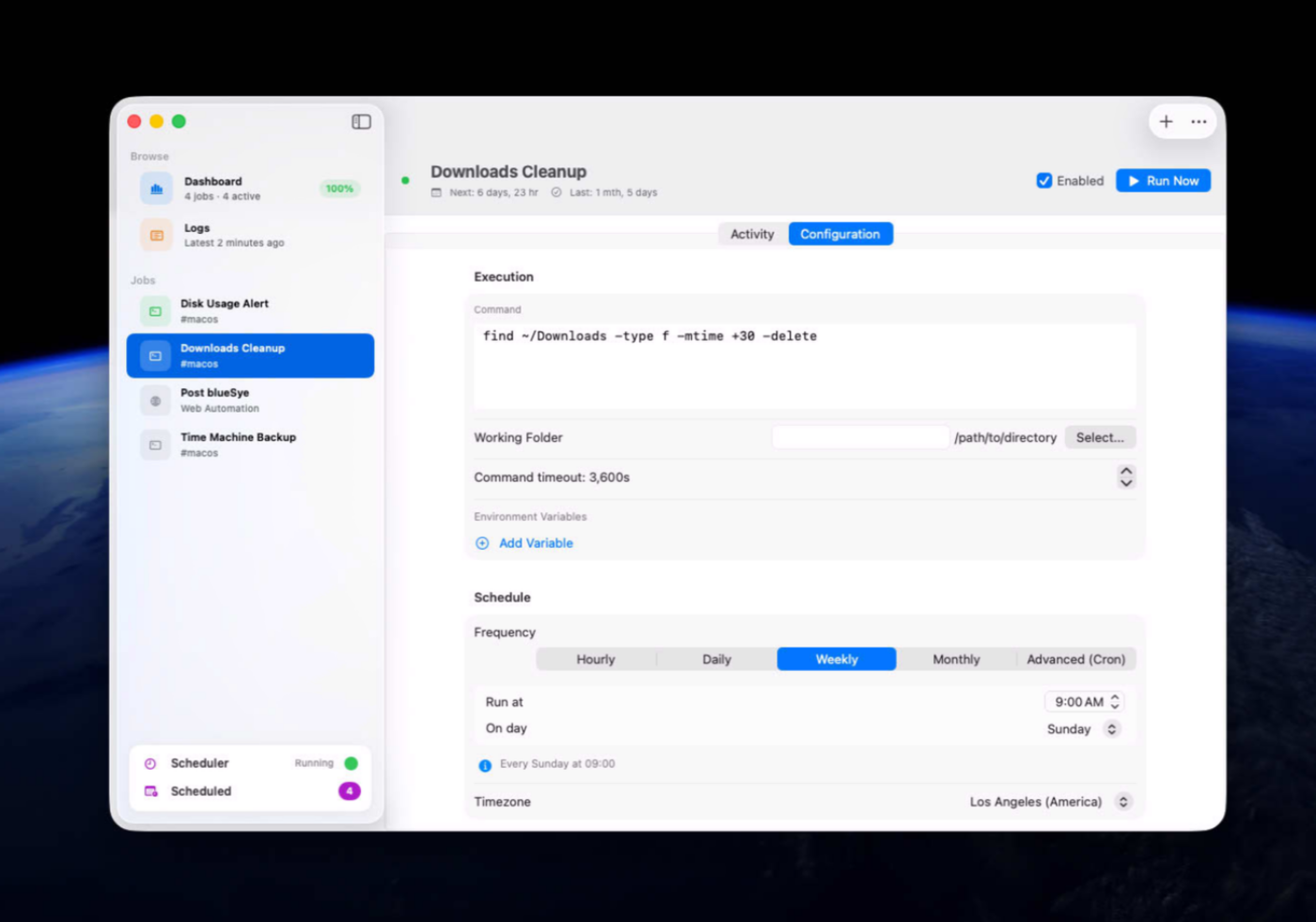Click the Working Folder path field
The image size is (1316, 922).
[861, 437]
